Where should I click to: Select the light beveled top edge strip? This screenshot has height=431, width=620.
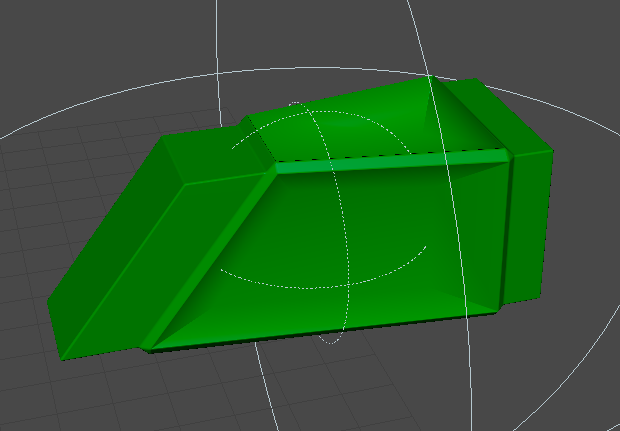point(390,161)
